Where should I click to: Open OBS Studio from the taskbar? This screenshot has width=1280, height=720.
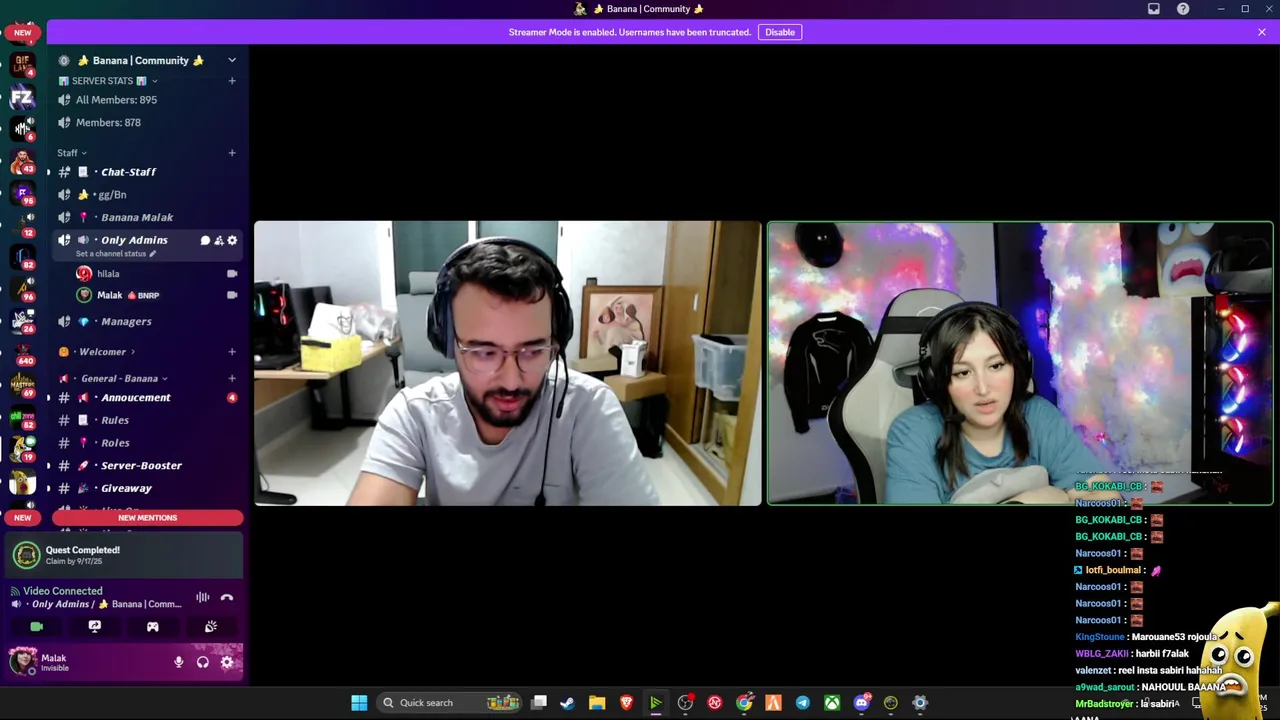(x=685, y=703)
